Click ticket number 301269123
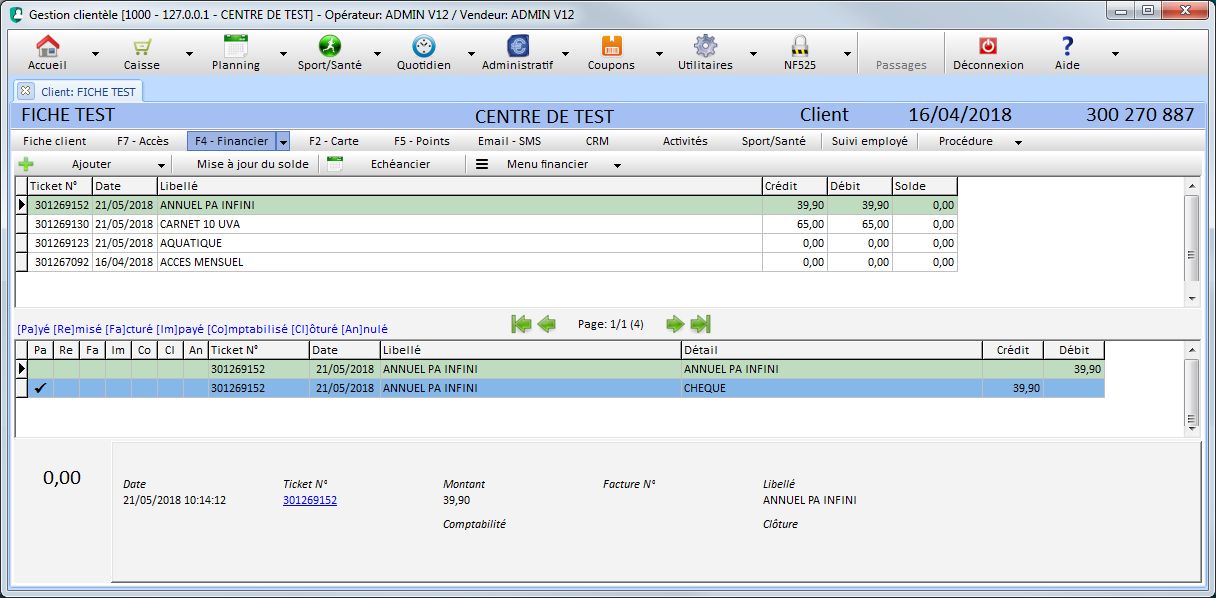Screen dimensions: 1216x598 (x=62, y=243)
